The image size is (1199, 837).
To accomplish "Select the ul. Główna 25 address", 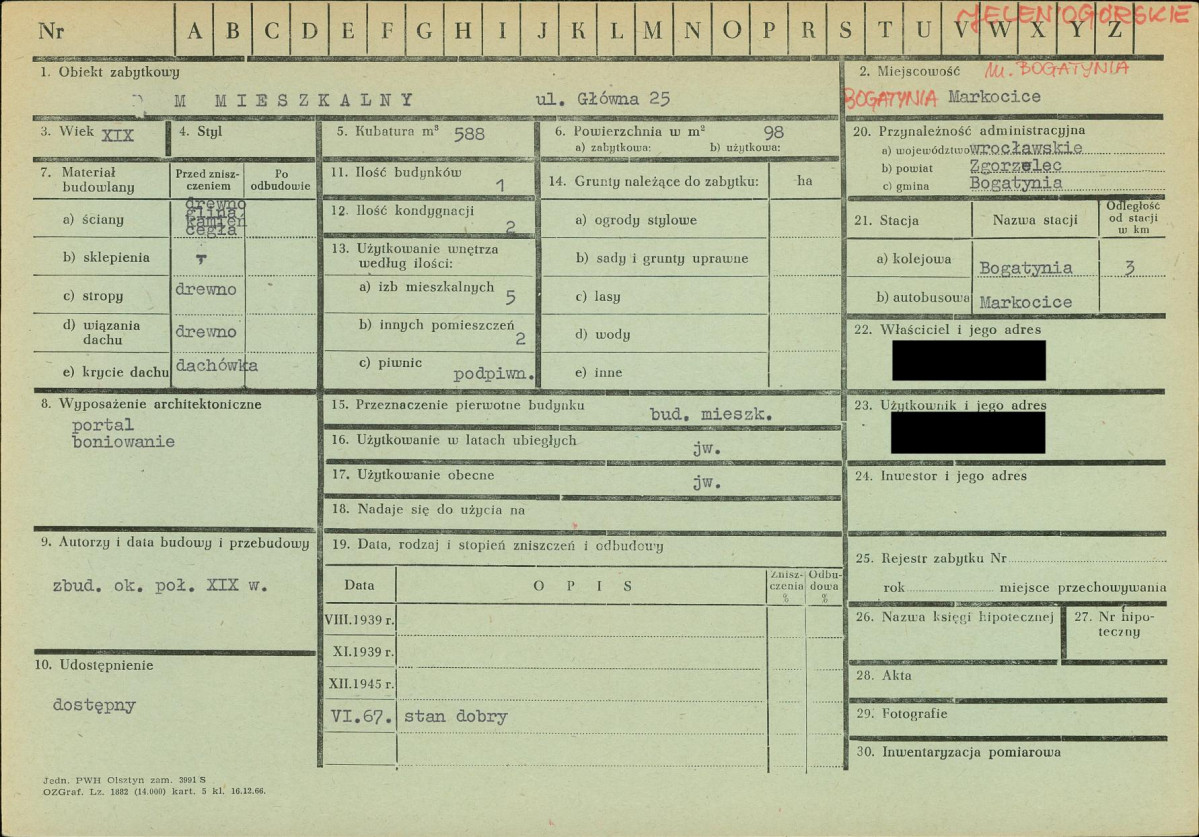I will click(603, 99).
